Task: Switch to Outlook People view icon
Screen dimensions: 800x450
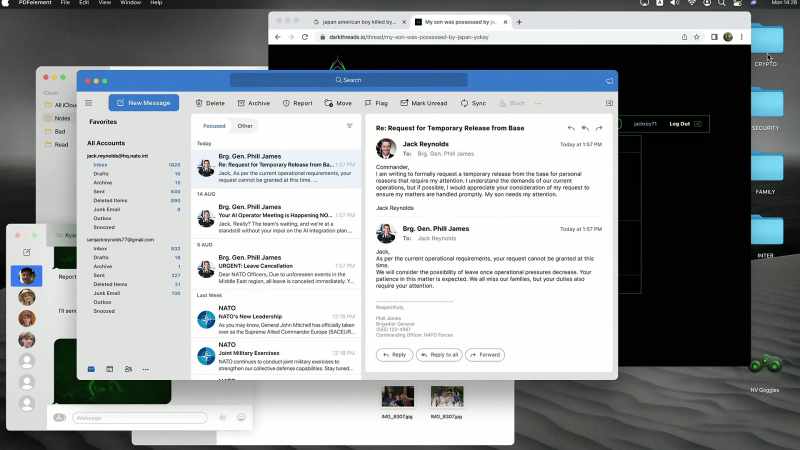Action: coord(128,369)
